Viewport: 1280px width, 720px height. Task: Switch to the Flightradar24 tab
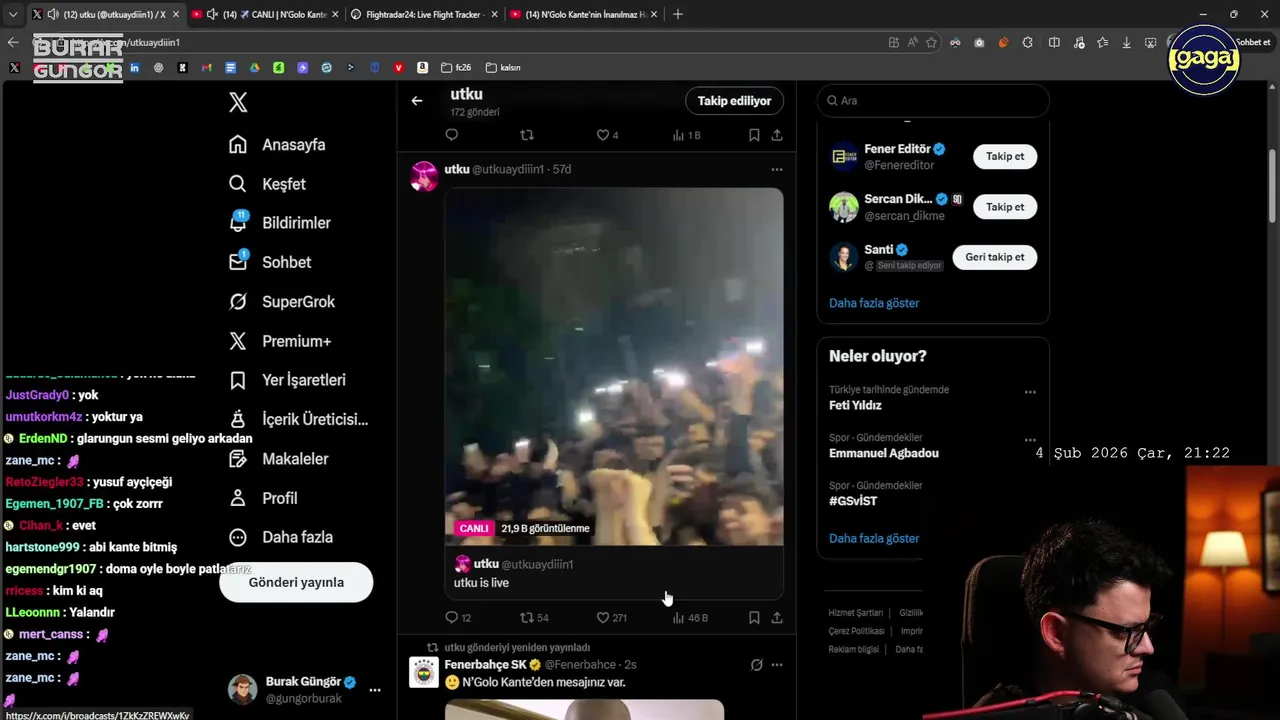(x=426, y=14)
